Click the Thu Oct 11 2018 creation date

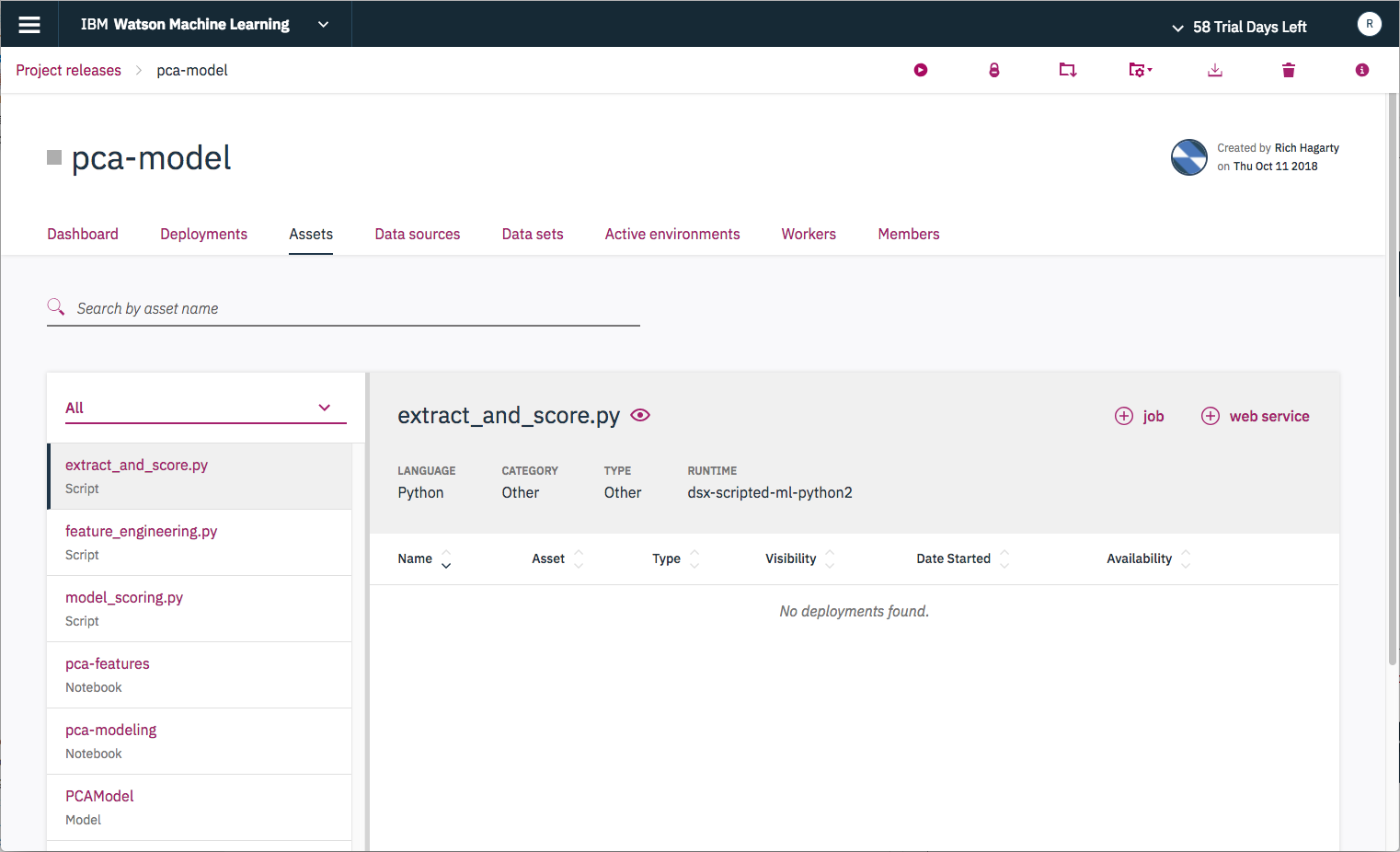[1275, 167]
